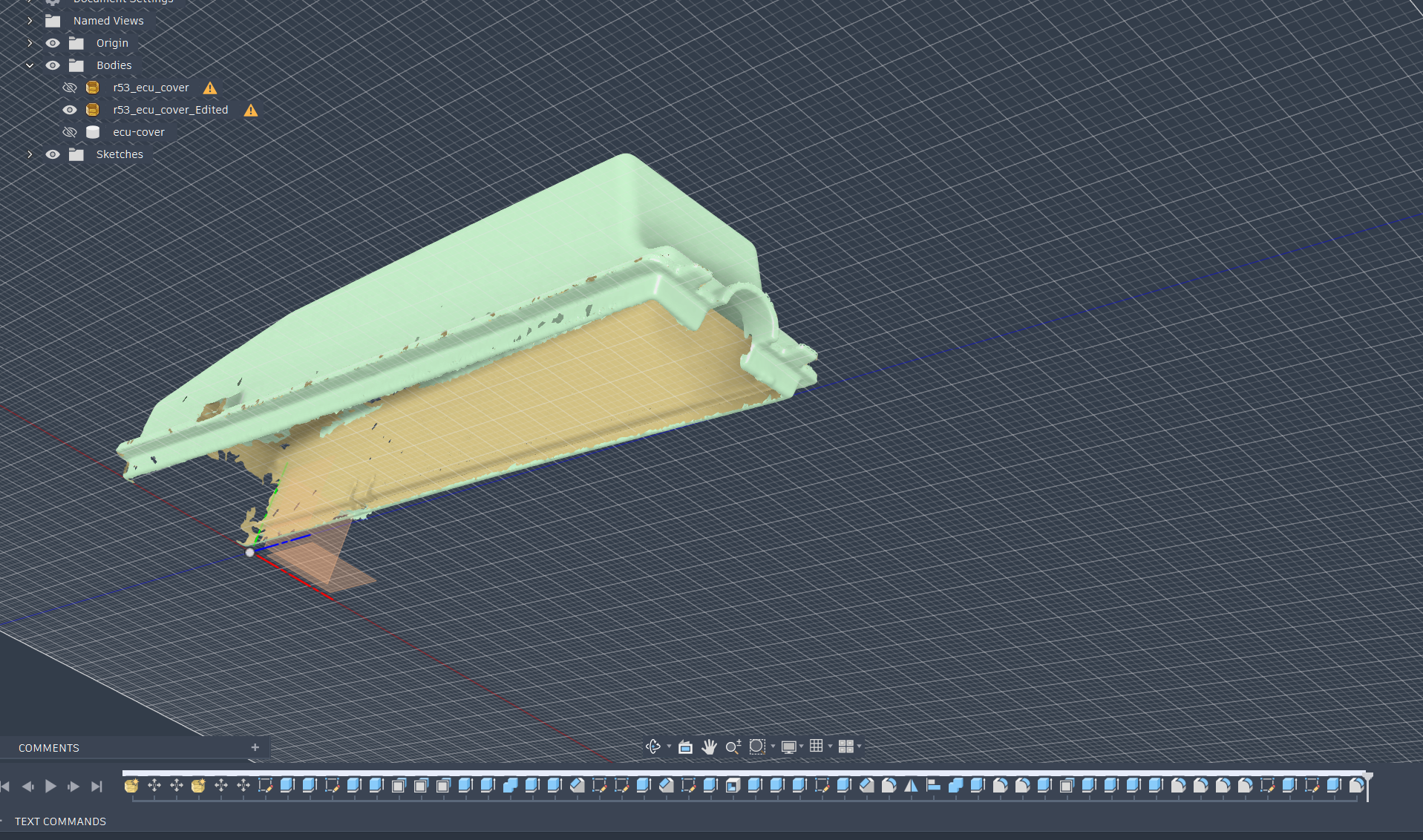Select ecu-cover in browser tree
Screen dimensions: 1423x840
tap(139, 132)
